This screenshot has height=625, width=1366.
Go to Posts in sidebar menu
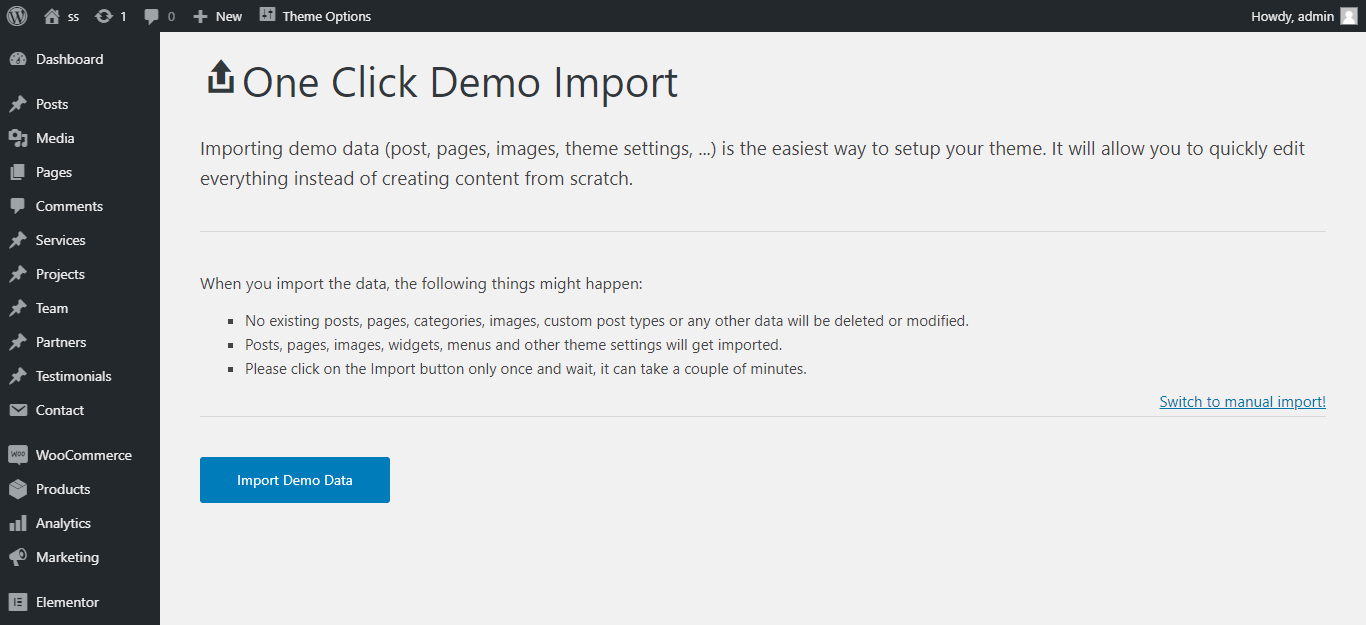point(52,104)
